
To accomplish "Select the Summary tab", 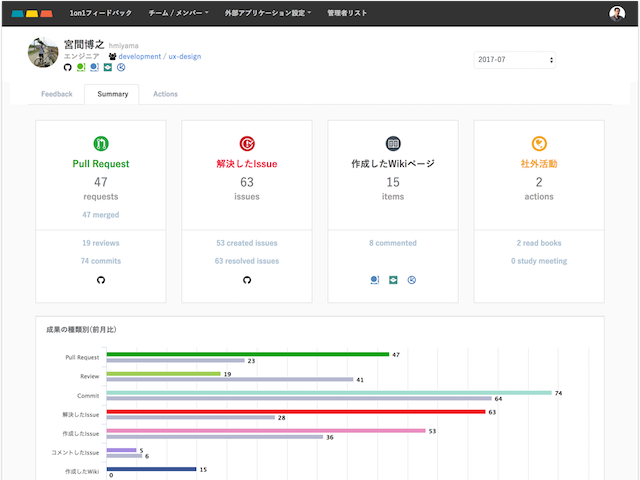I will tap(113, 94).
